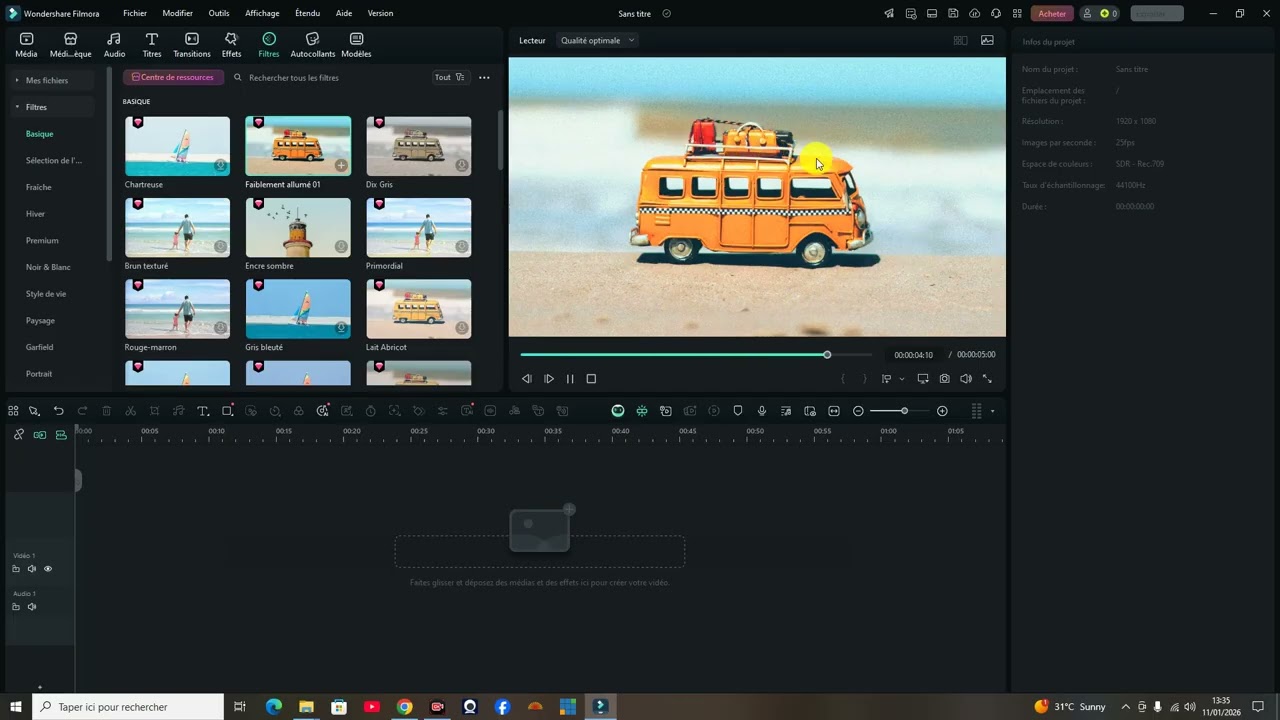This screenshot has height=720, width=1280.
Task: Mute the Audio 1 track
Action: point(32,607)
